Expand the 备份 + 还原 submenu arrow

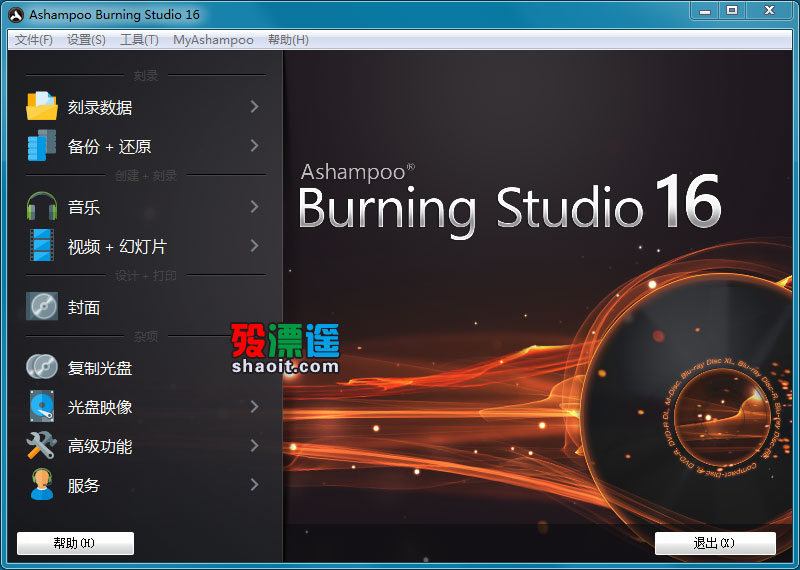254,146
